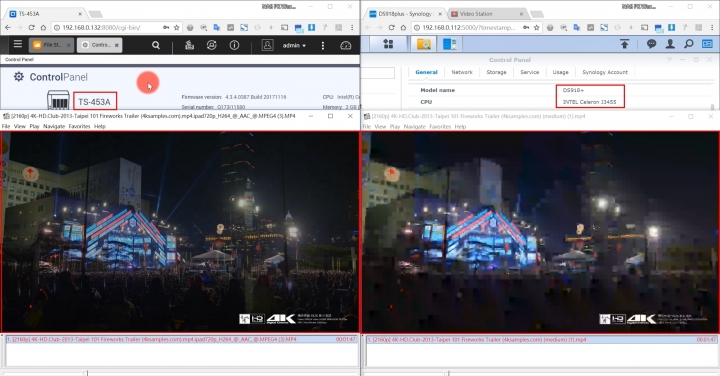Open Synology main menu grid icon

pos(388,44)
